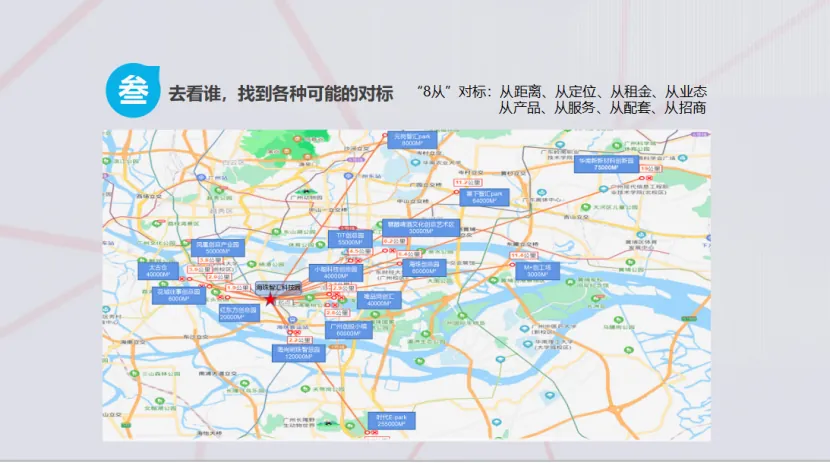This screenshot has height=463, width=830.
Task: Select the 元岗智汇park 8000M² label
Action: pos(412,140)
